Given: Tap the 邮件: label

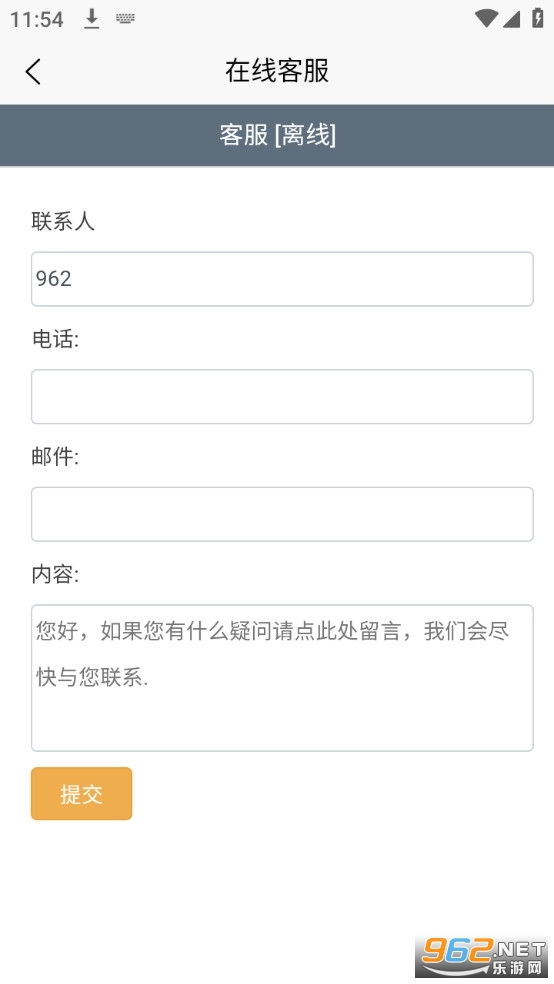Looking at the screenshot, I should [x=55, y=456].
